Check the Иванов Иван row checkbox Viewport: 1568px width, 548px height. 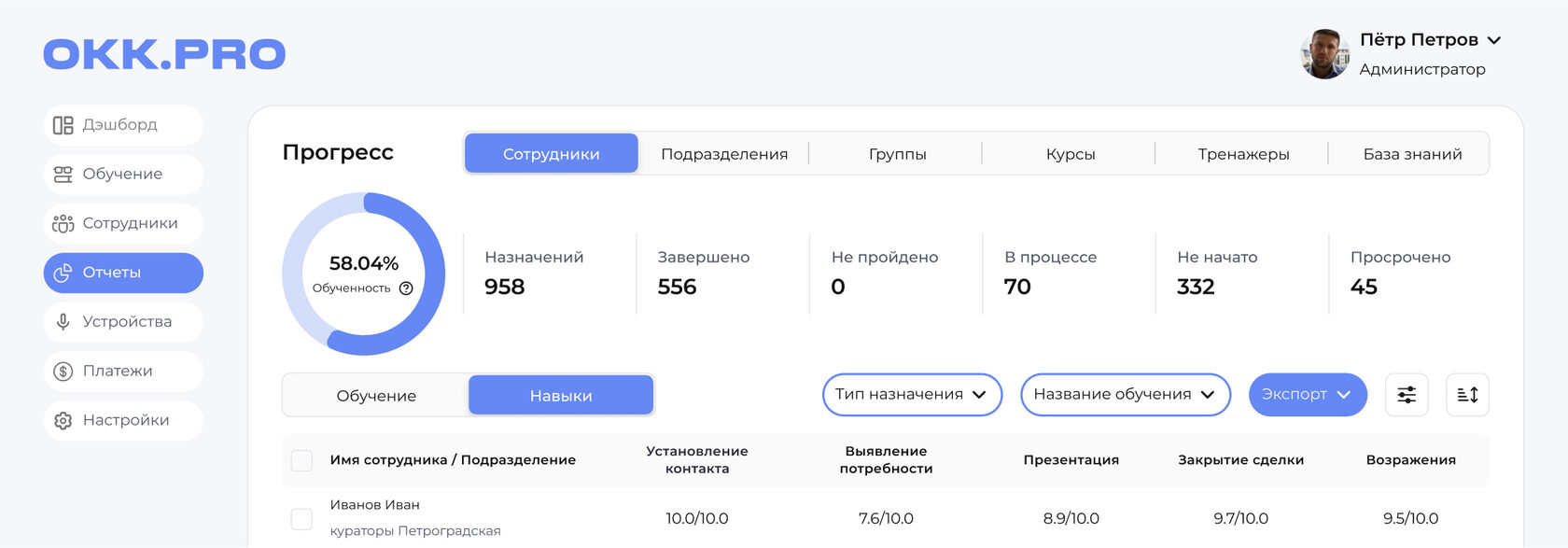pos(301,519)
